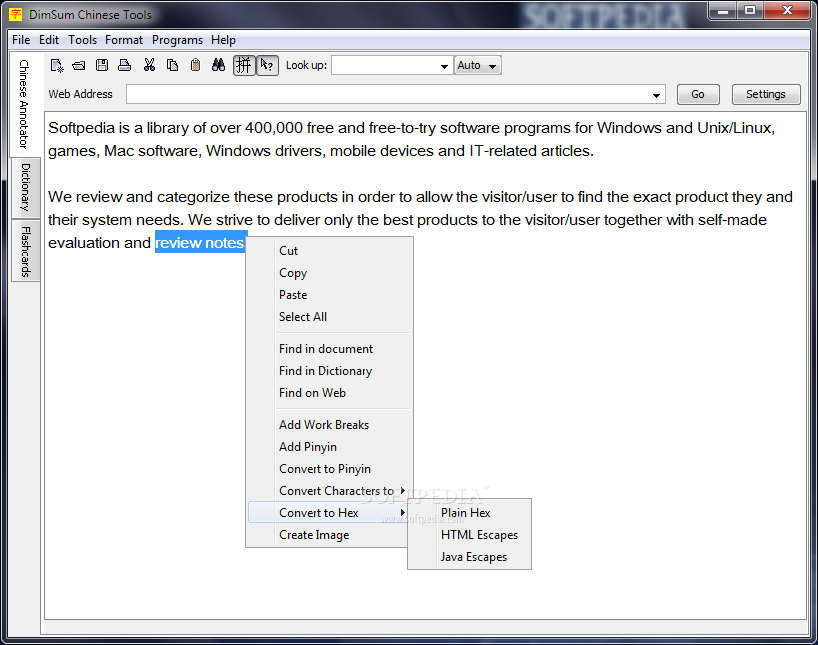Open the Help menu

[x=223, y=40]
